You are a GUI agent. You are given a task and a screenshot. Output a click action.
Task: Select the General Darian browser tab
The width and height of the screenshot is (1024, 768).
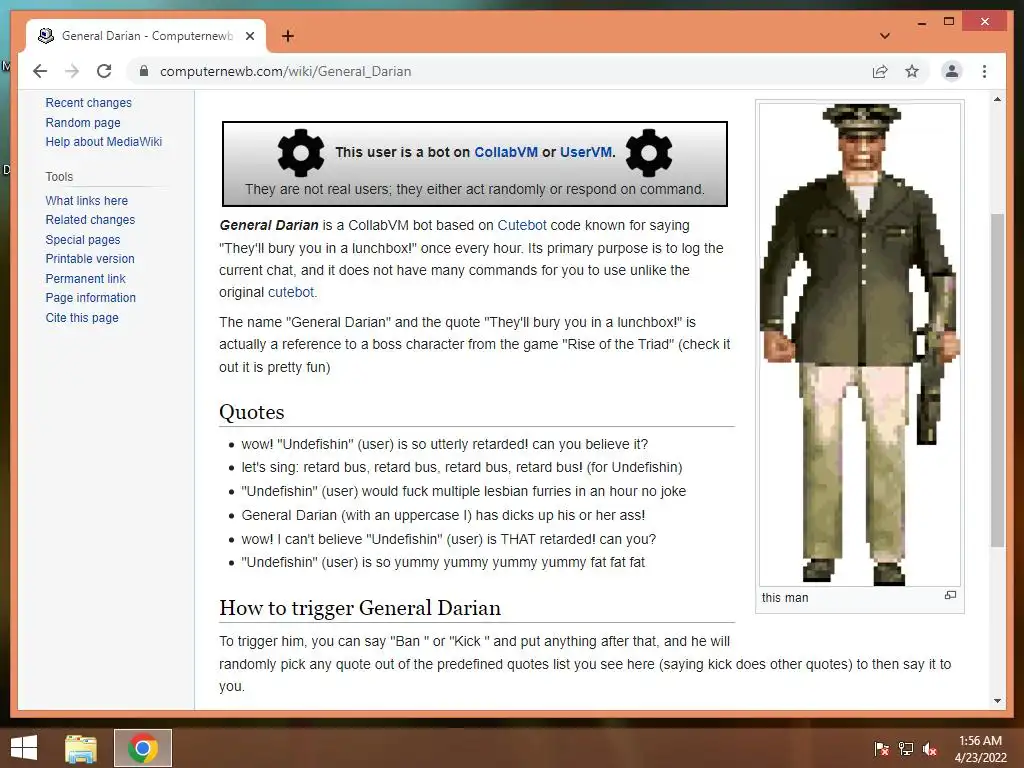coord(146,36)
